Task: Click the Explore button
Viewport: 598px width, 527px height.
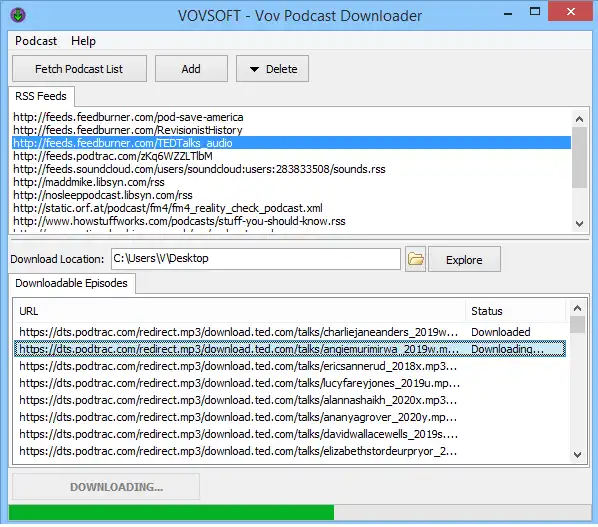Action: point(464,260)
